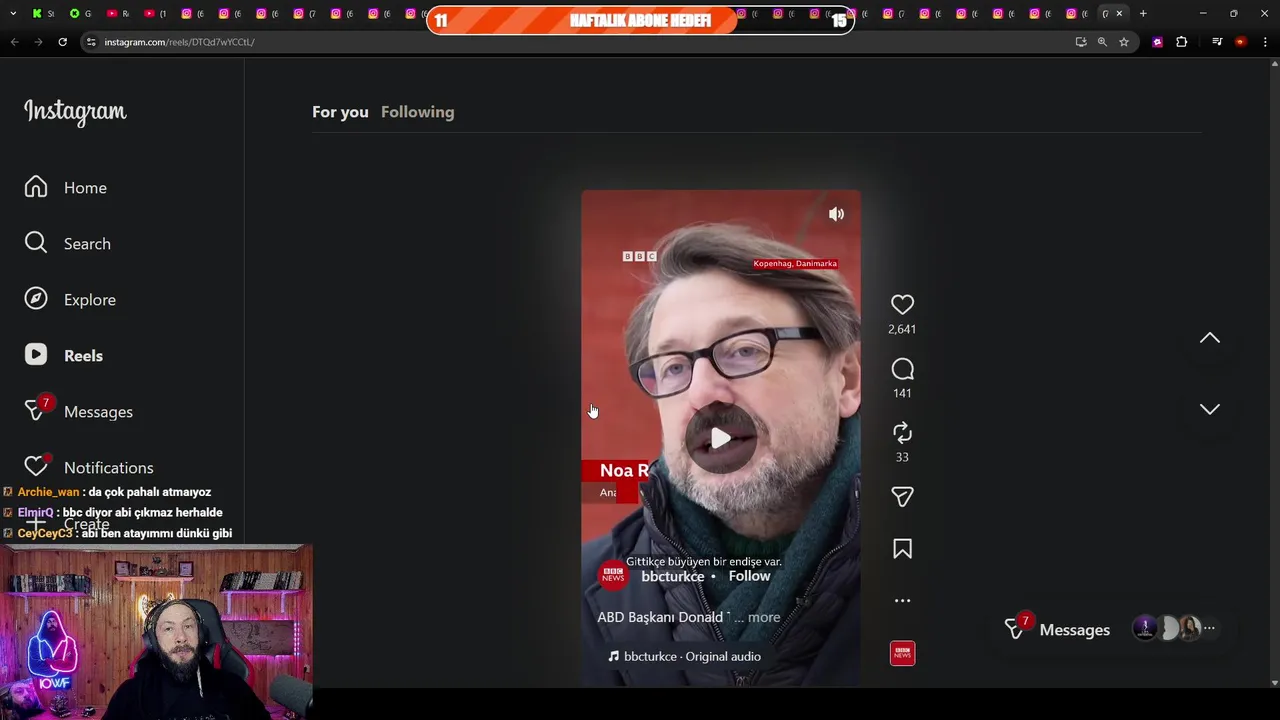Click the BBC News audio thumbnail
Viewport: 1280px width, 720px height.
902,653
